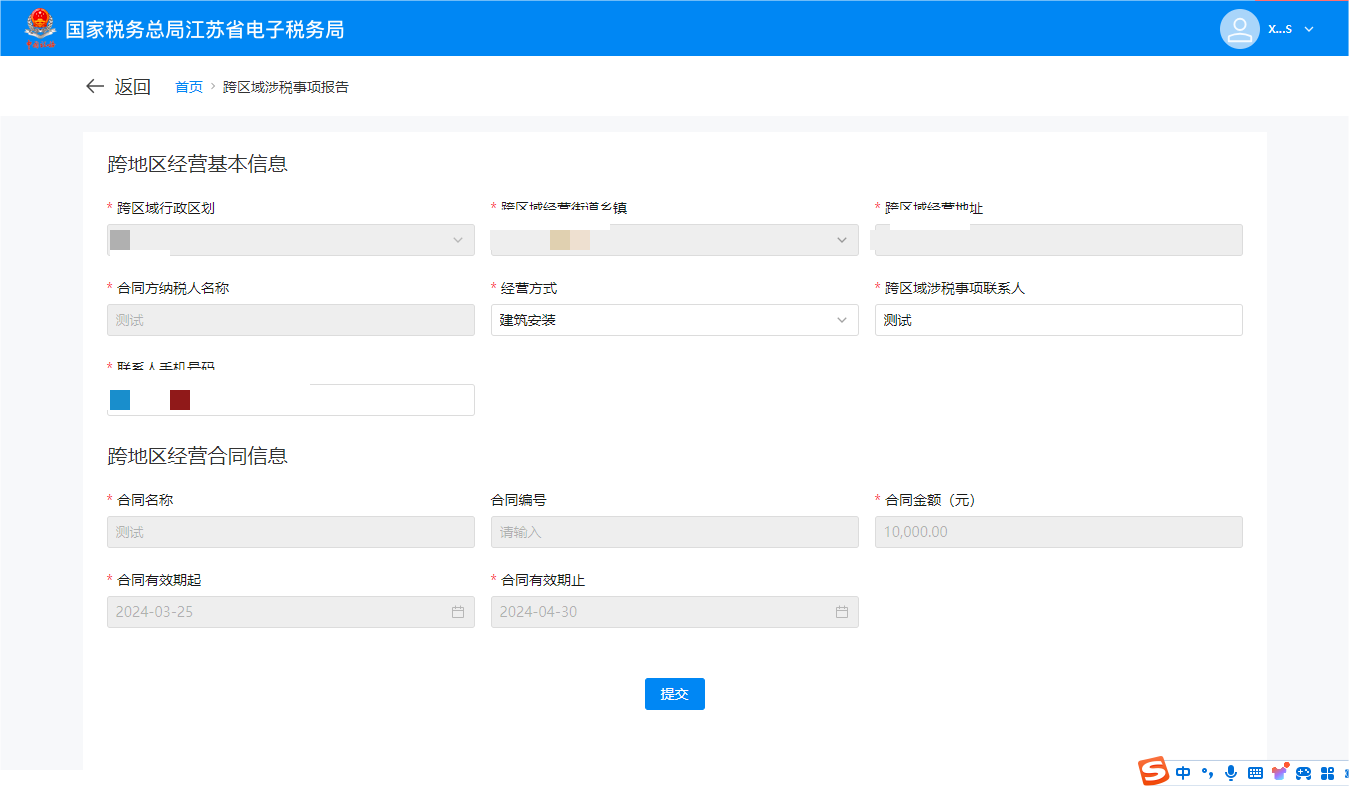Click the 跨区域涉税事项联系人 input field

click(x=1058, y=320)
